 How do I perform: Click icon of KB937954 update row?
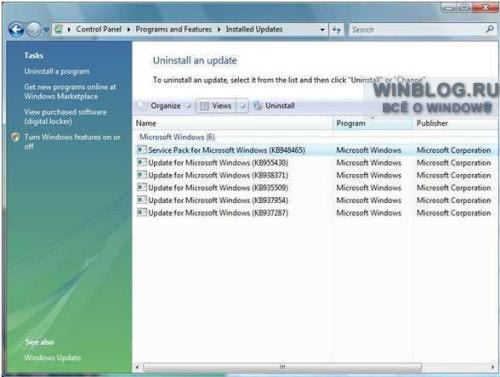(x=142, y=200)
